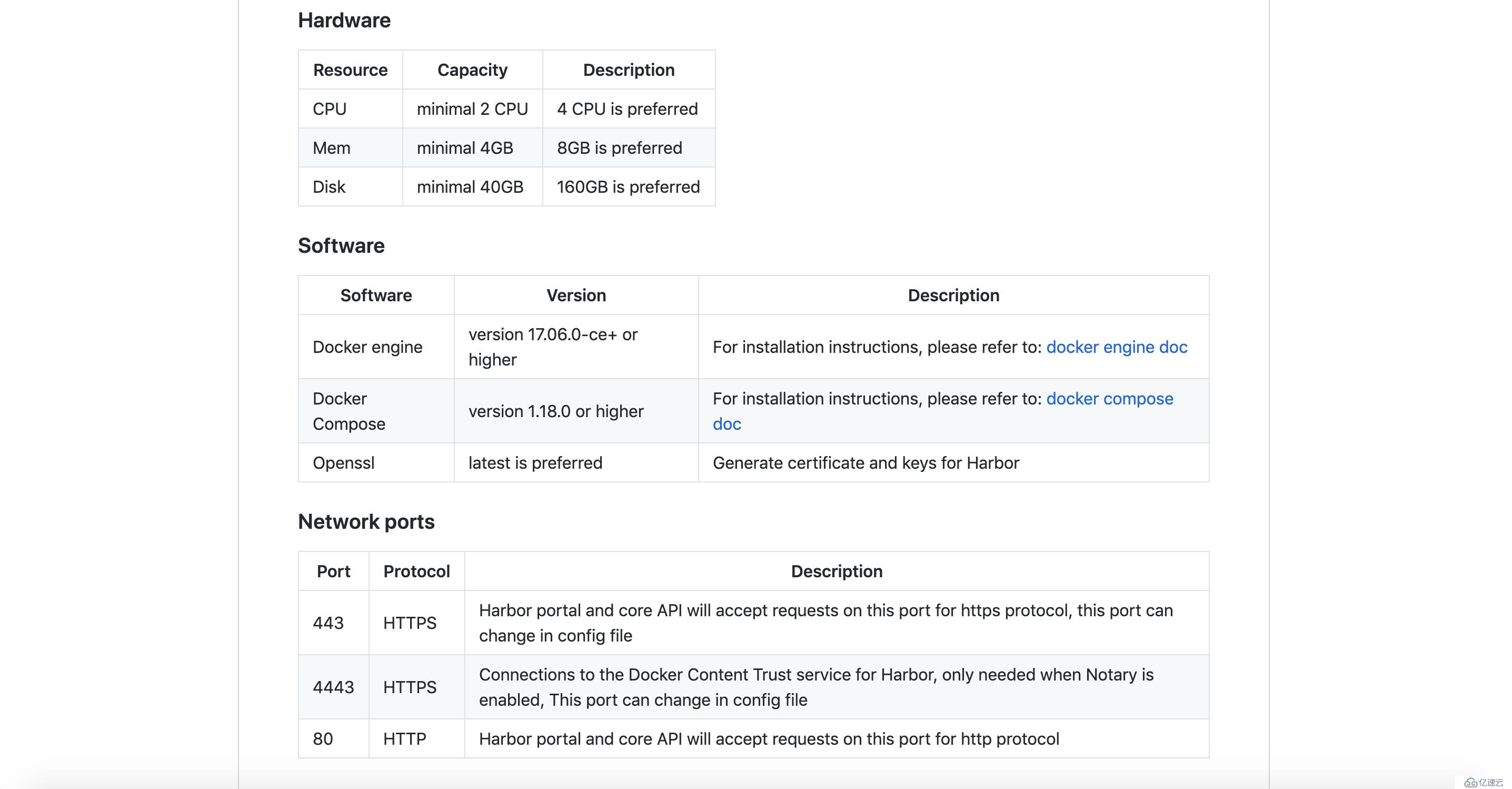Viewport: 1512px width, 789px height.
Task: Click the Disk resource cell
Action: click(351, 186)
